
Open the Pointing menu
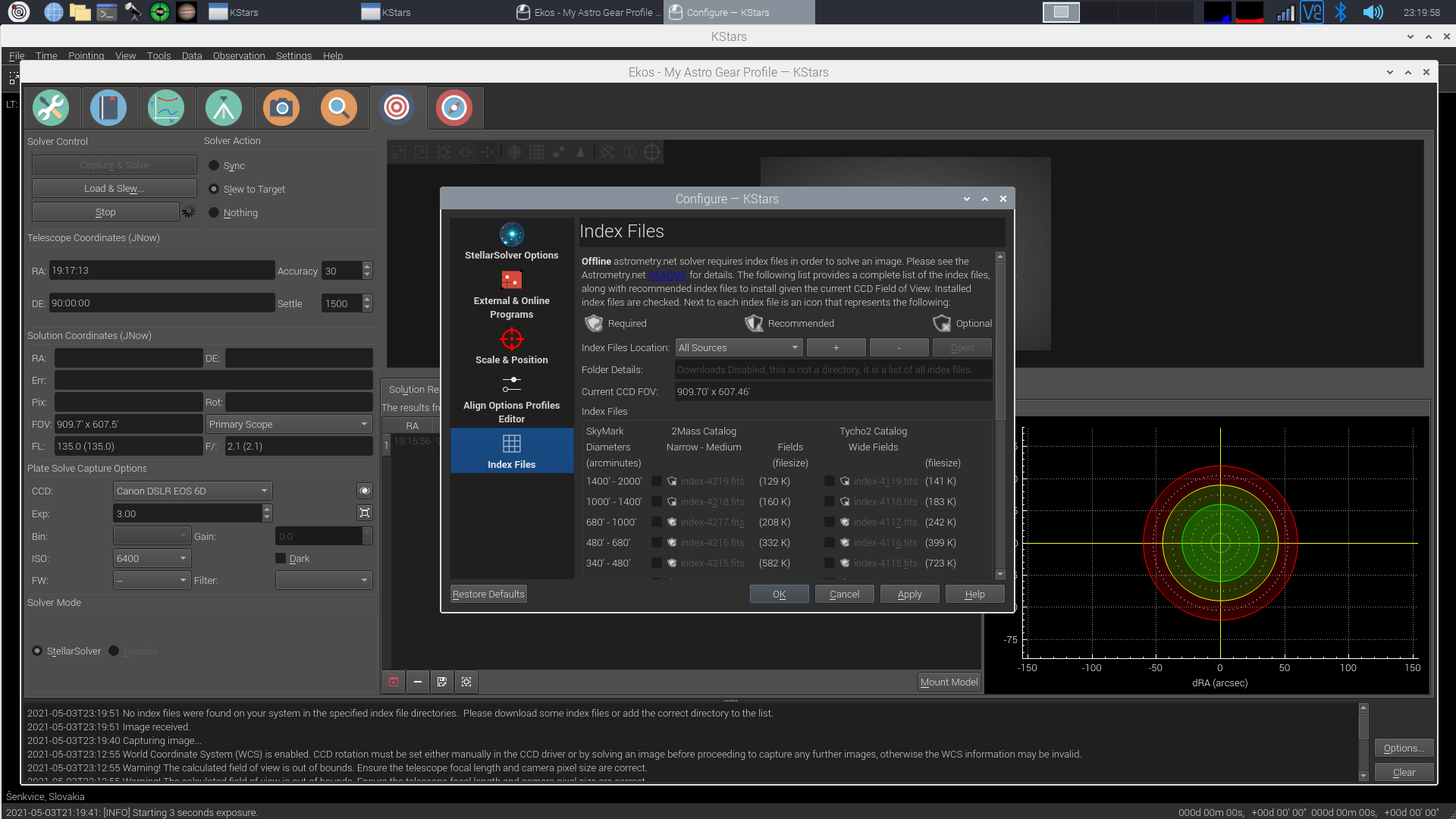86,55
